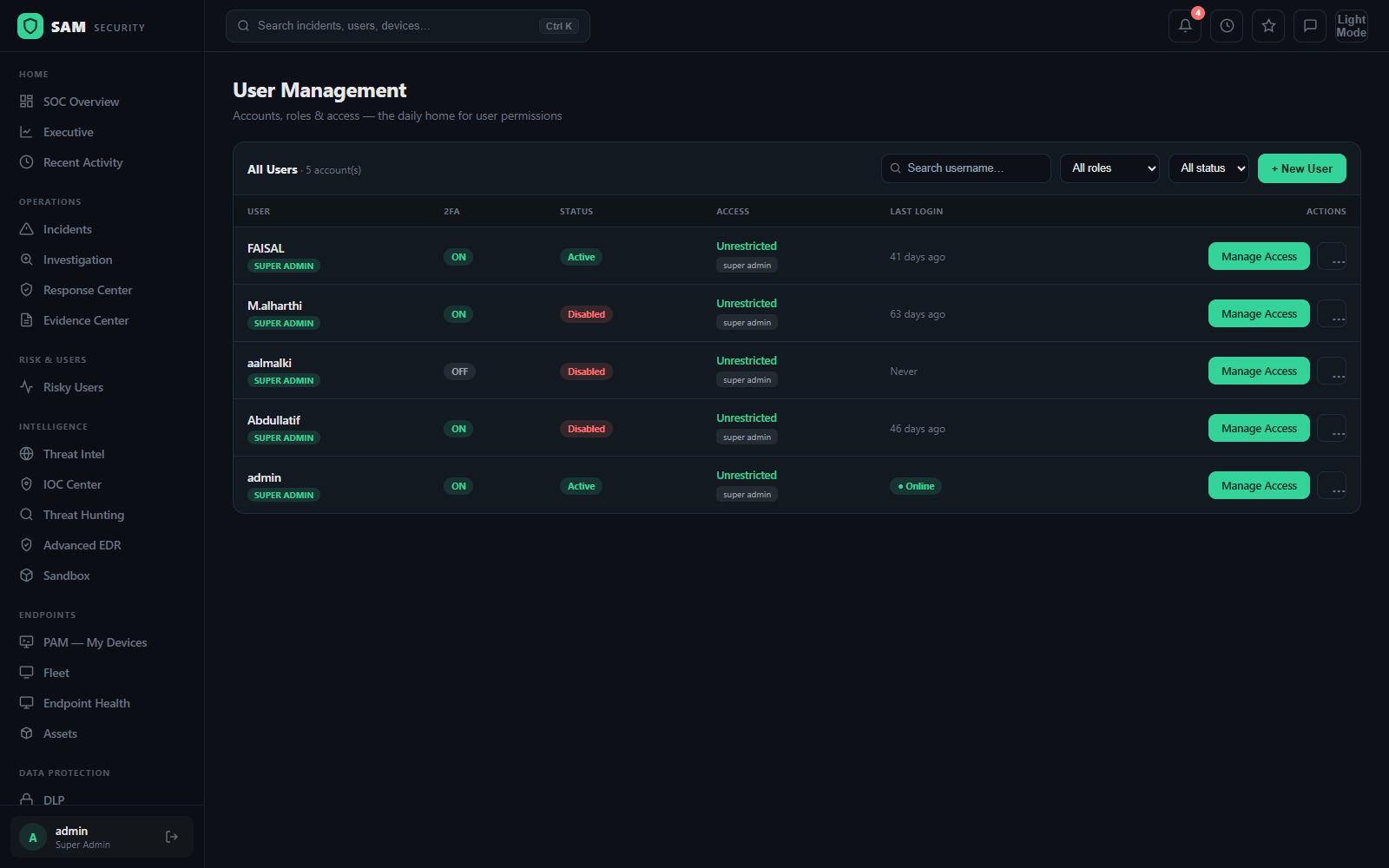Click the Incidents warning triangle icon
The height and width of the screenshot is (868, 1389).
[x=26, y=229]
